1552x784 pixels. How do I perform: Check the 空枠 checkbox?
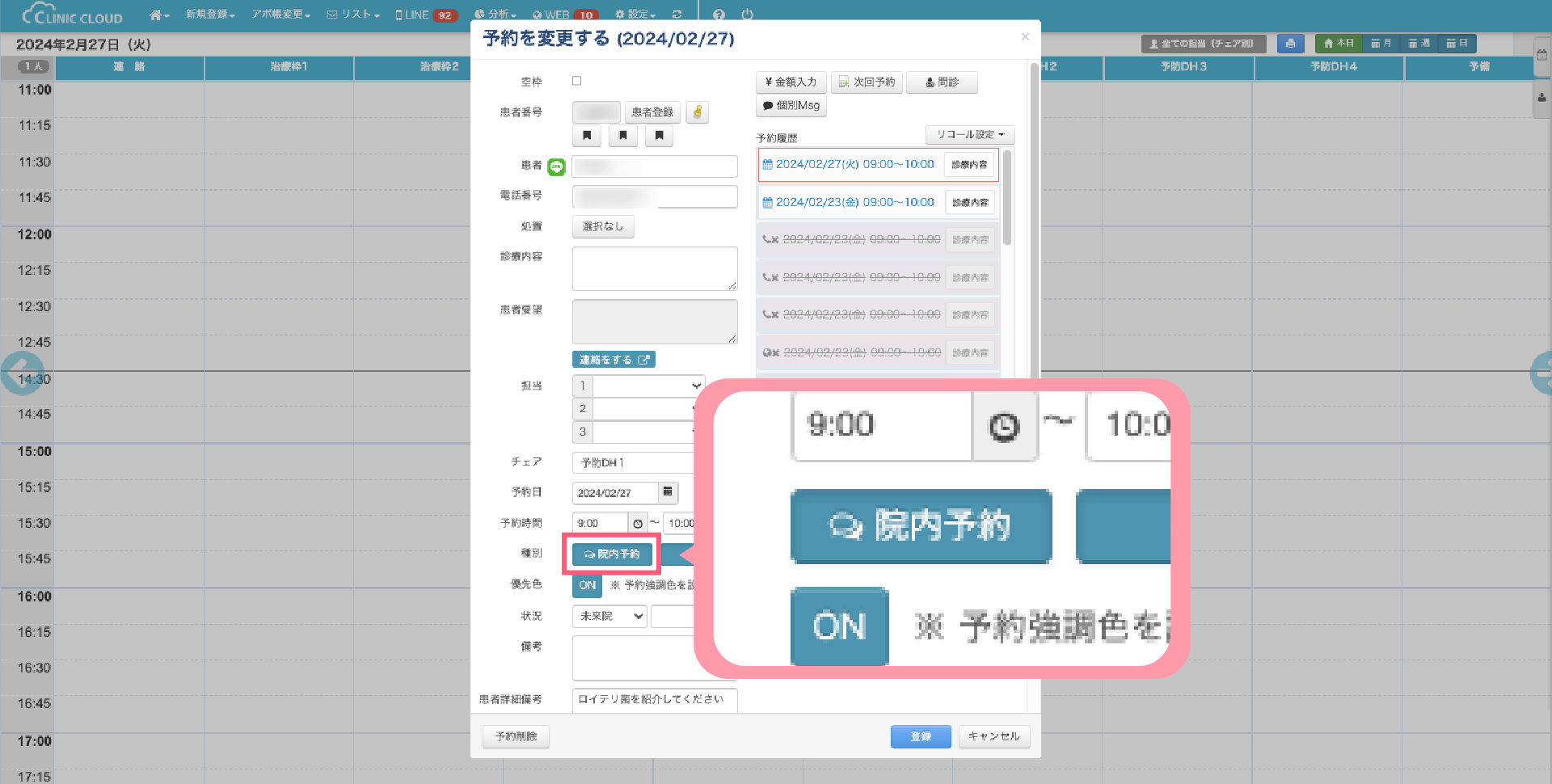pos(577,81)
